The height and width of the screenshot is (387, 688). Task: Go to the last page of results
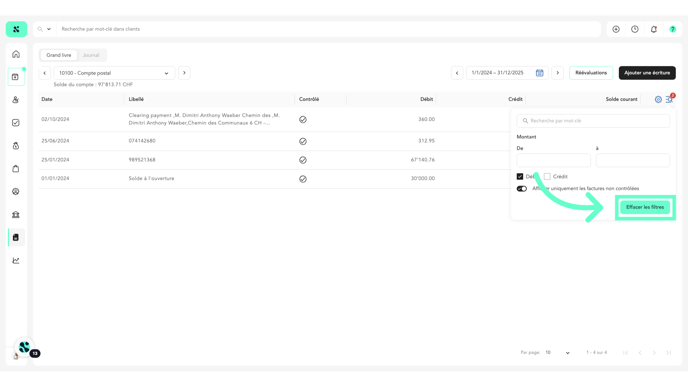pos(668,353)
